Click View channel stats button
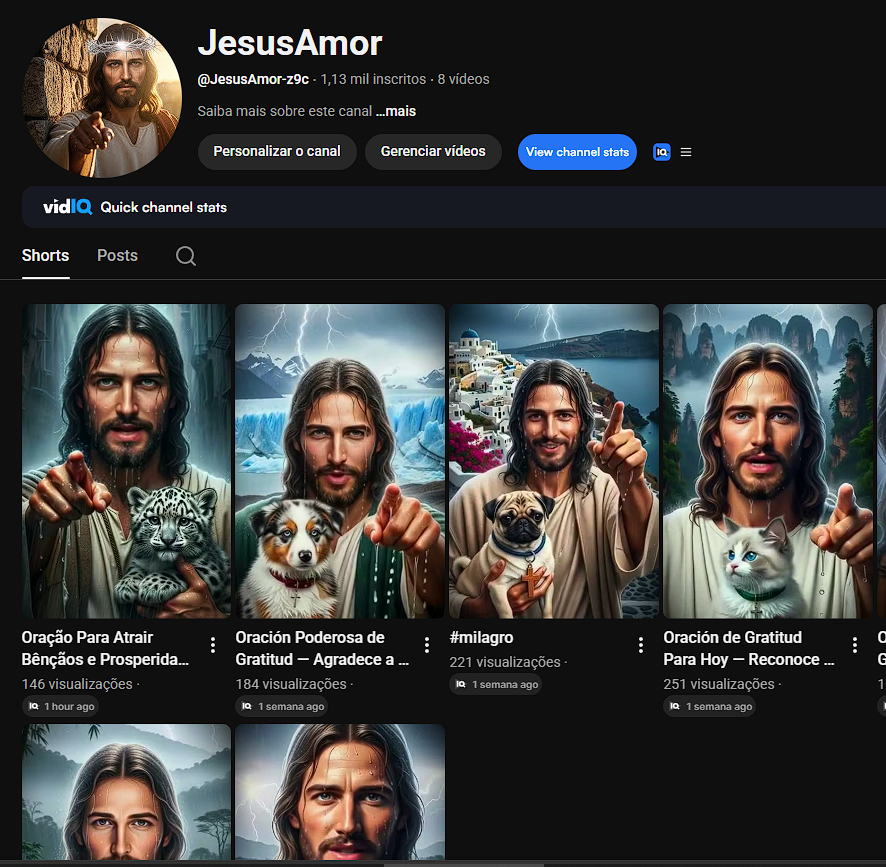886x867 pixels. point(577,152)
